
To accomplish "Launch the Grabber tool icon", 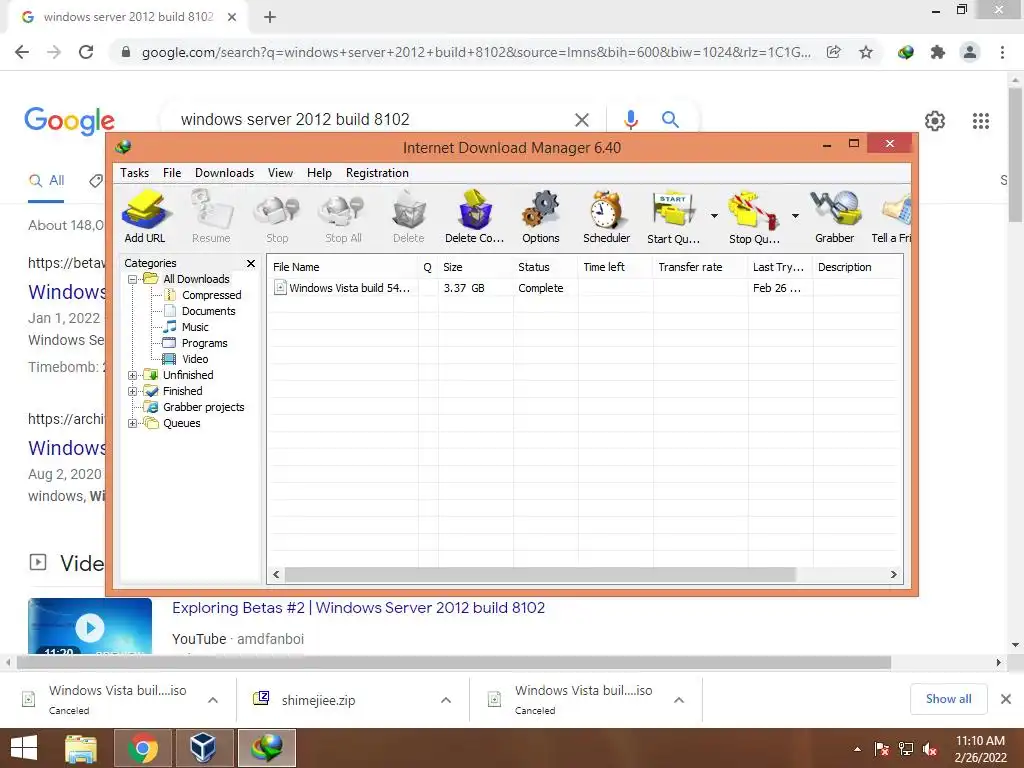I will coord(835,216).
